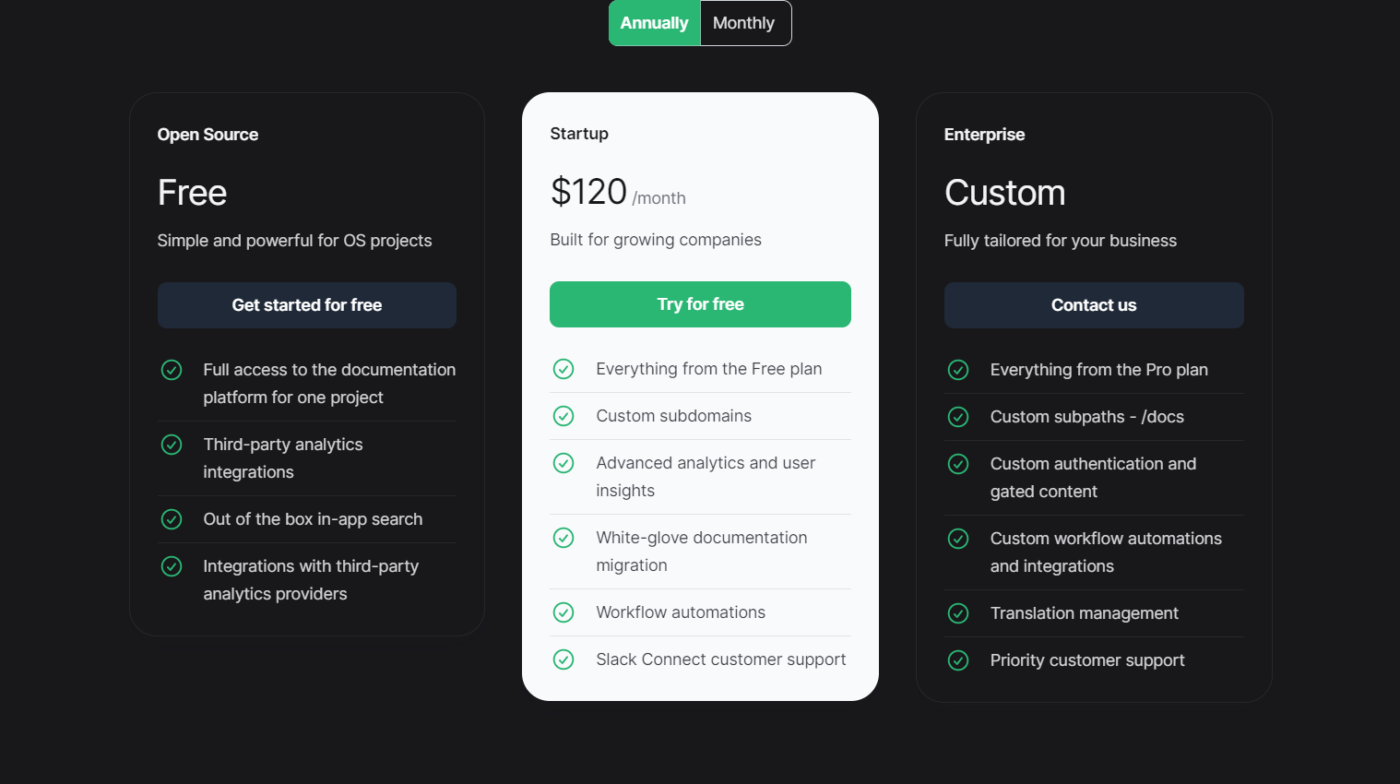This screenshot has width=1400, height=784.
Task: Click the green Try for free button
Action: 700,304
